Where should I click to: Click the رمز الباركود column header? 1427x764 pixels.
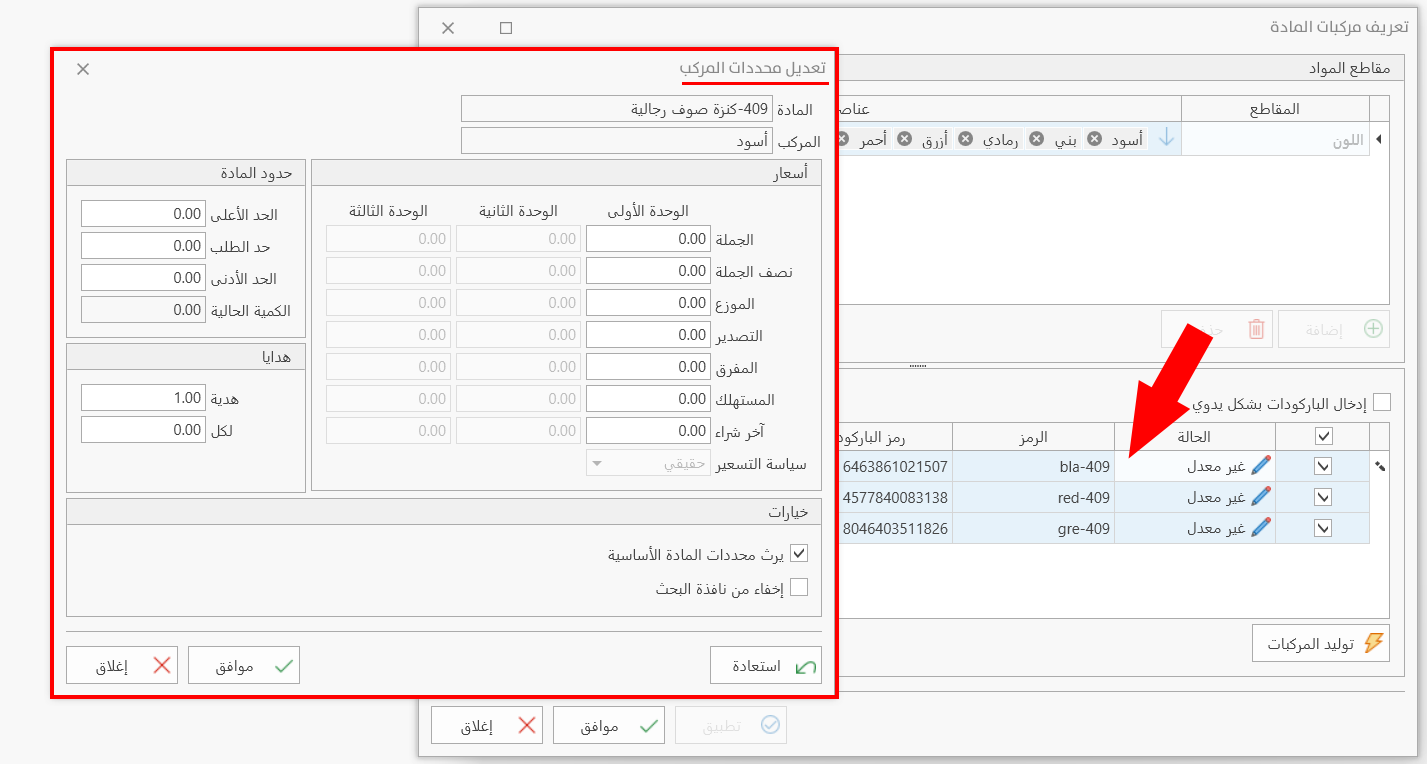[896, 436]
